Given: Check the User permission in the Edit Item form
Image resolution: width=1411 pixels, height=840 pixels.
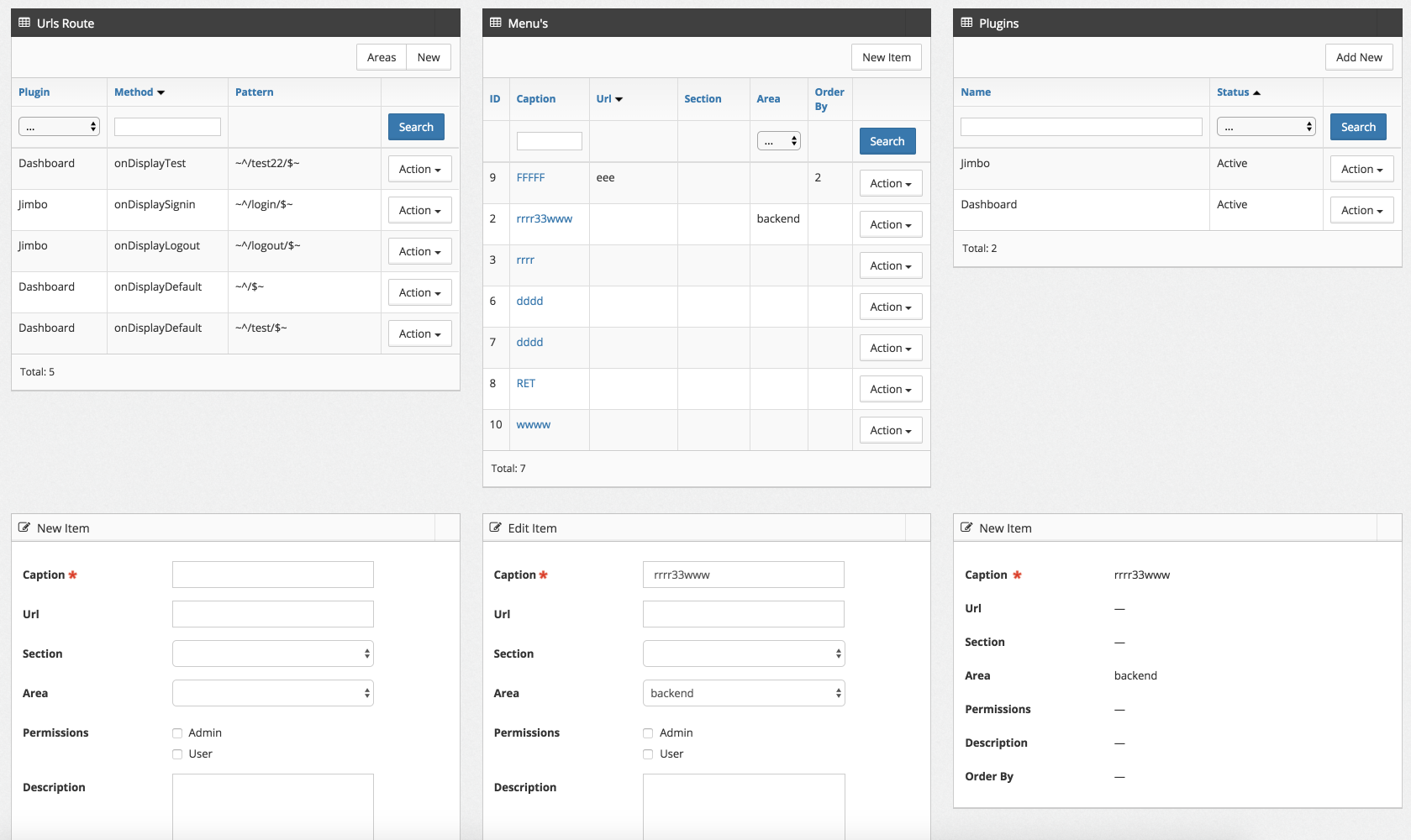Looking at the screenshot, I should (x=647, y=753).
